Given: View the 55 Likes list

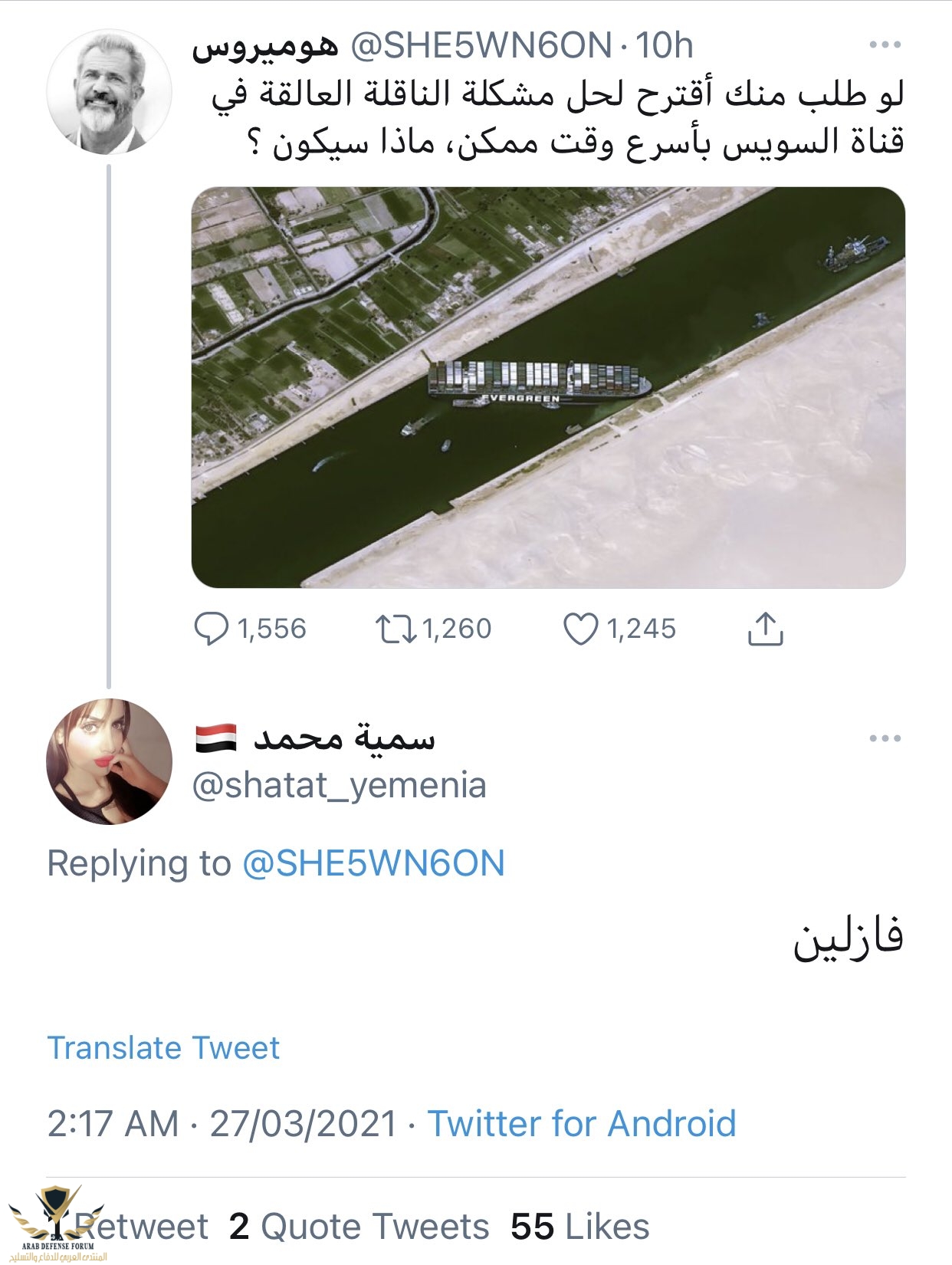Looking at the screenshot, I should click(579, 1226).
